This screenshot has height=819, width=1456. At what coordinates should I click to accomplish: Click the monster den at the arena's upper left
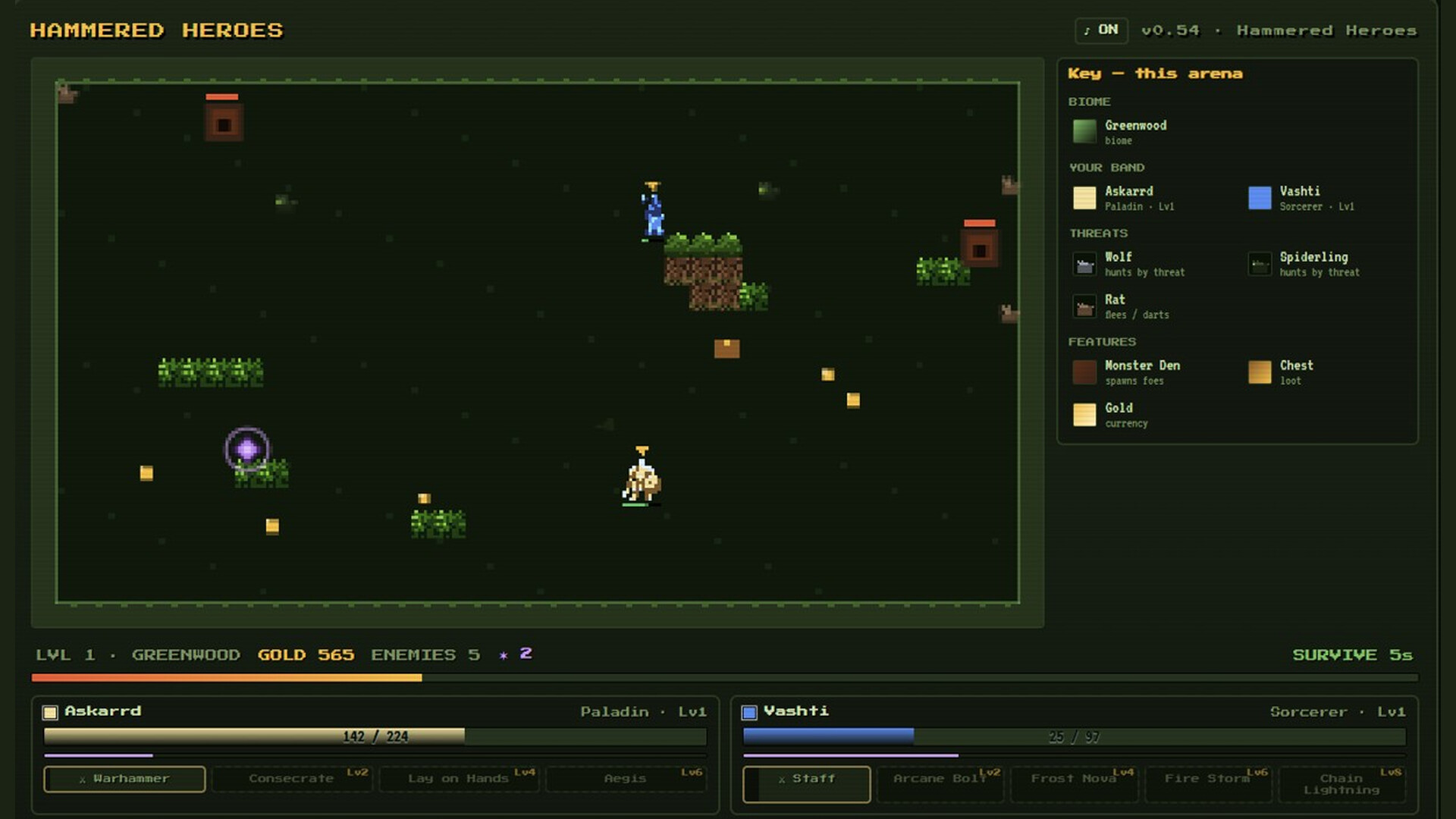[x=223, y=121]
